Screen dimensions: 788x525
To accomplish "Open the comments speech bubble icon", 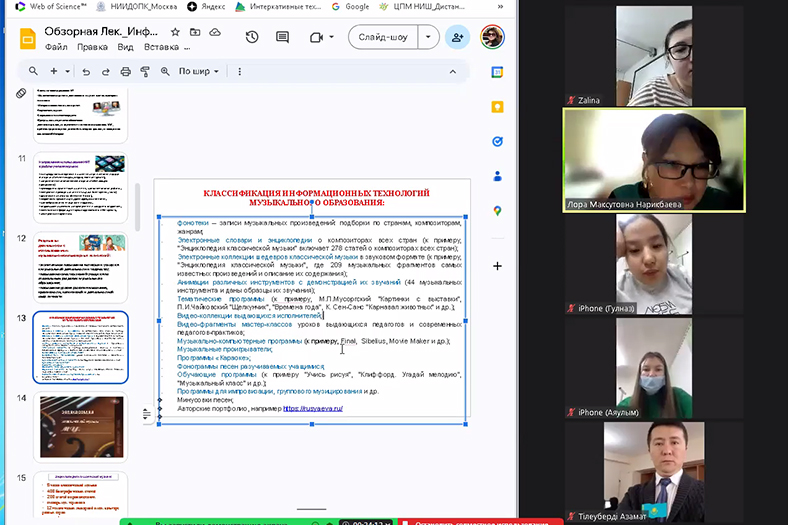I will pos(283,37).
